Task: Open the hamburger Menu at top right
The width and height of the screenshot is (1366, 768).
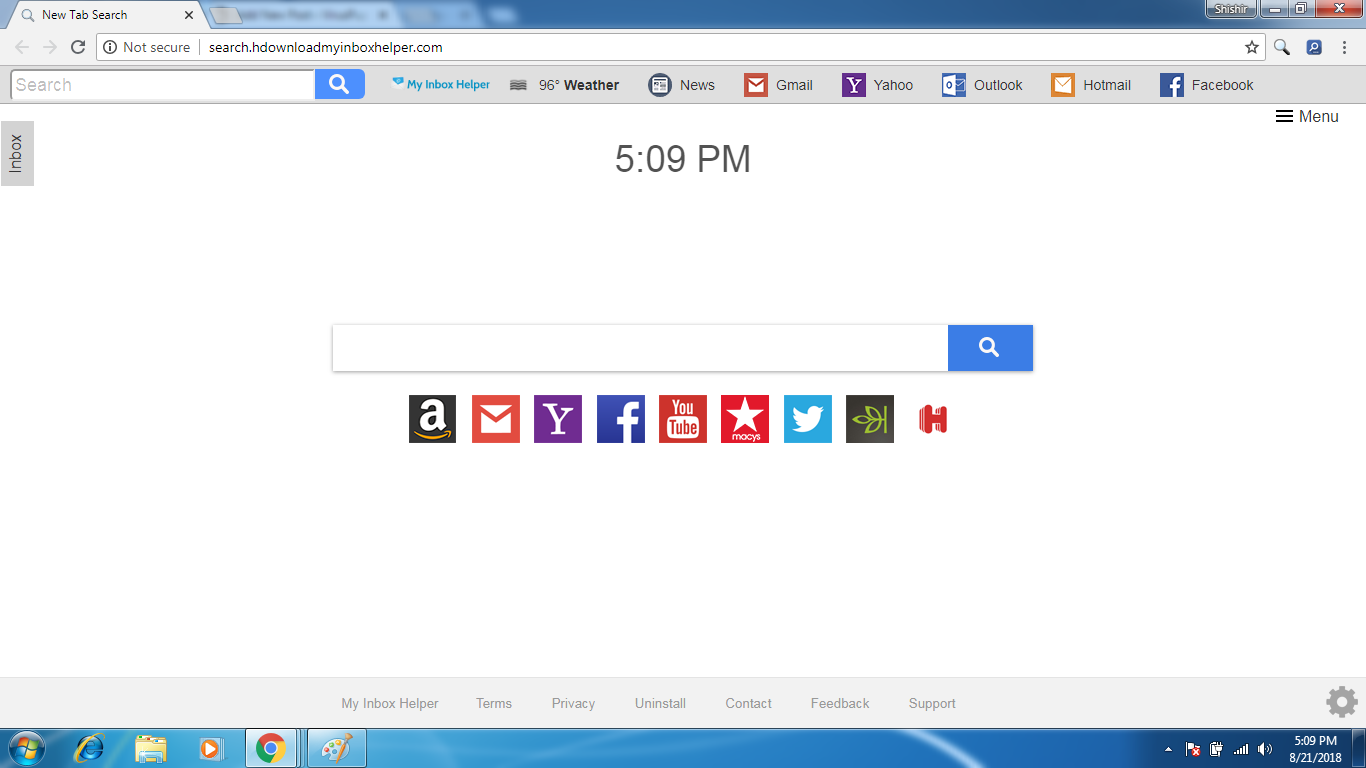Action: [1307, 116]
